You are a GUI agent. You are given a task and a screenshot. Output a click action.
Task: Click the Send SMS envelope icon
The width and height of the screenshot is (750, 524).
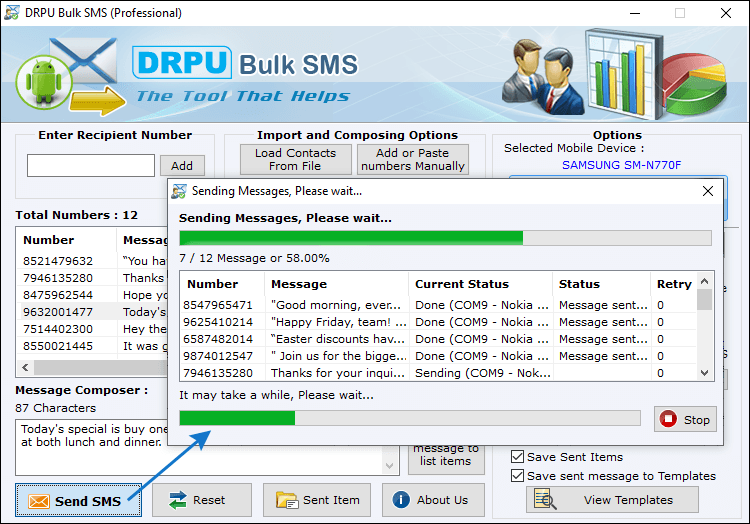pyautogui.click(x=39, y=501)
